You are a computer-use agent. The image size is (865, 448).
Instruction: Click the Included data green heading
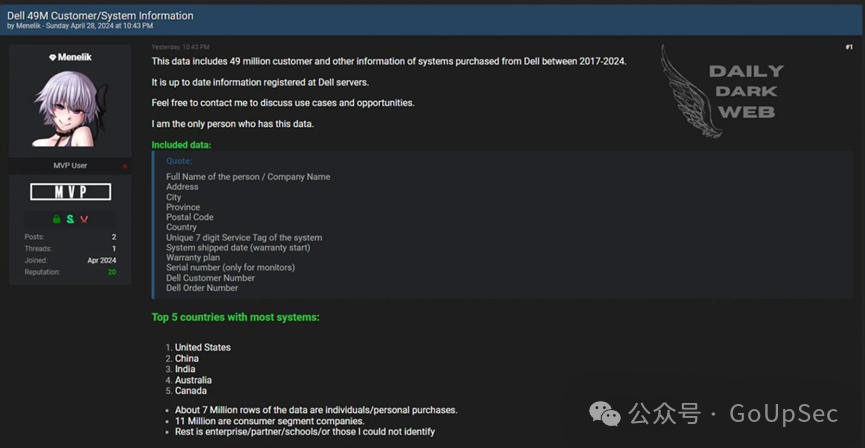point(181,145)
